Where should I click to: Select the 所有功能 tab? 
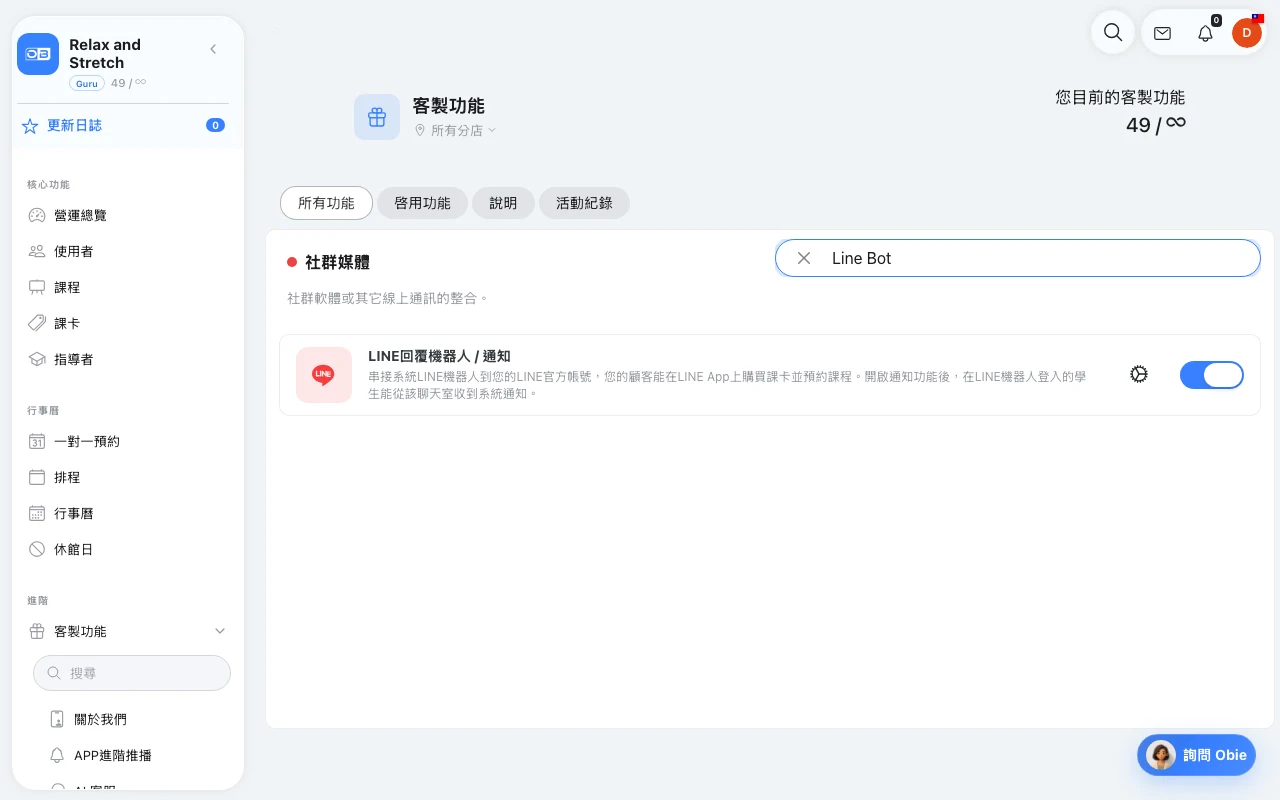pos(326,203)
